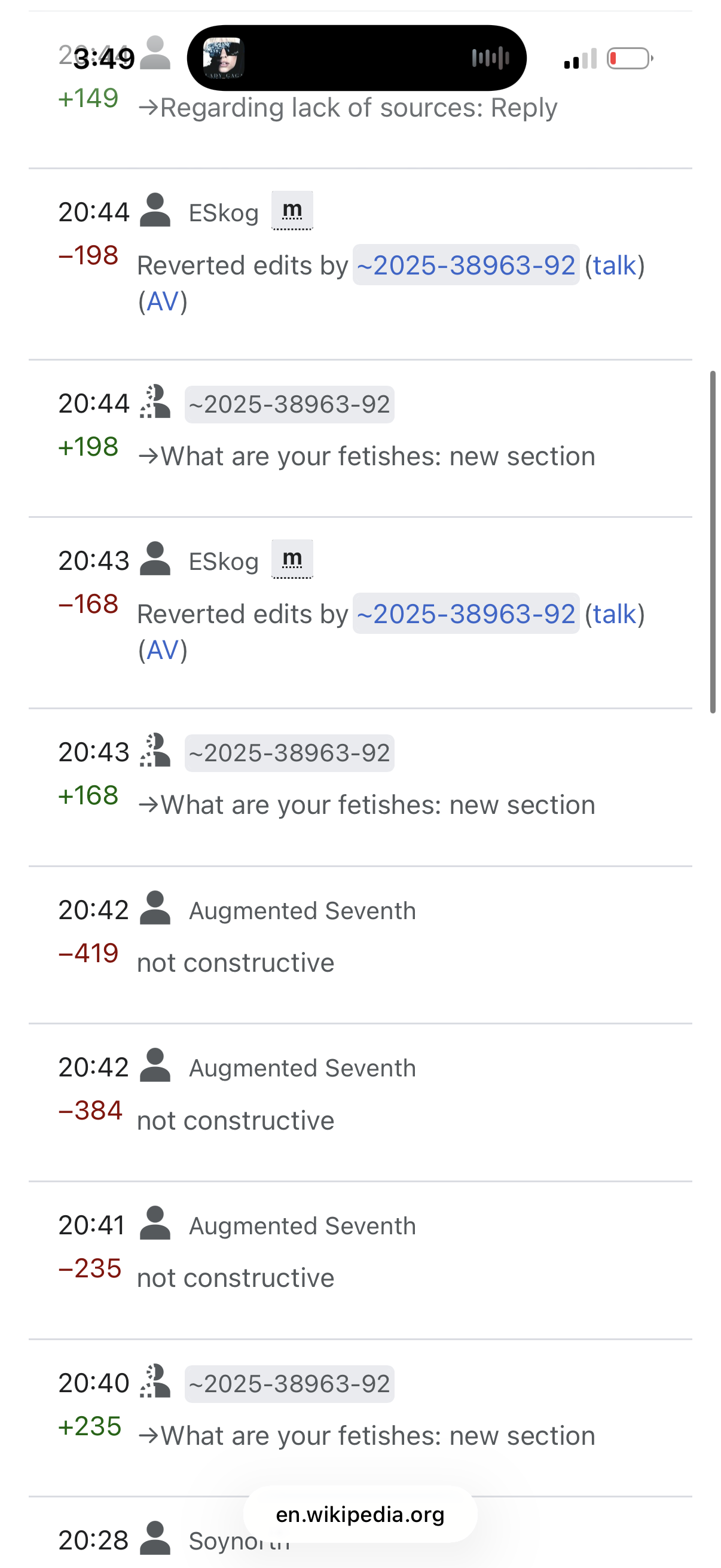Tap the audio waveform in Dynamic Island
The width and height of the screenshot is (721, 1568).
(x=490, y=59)
